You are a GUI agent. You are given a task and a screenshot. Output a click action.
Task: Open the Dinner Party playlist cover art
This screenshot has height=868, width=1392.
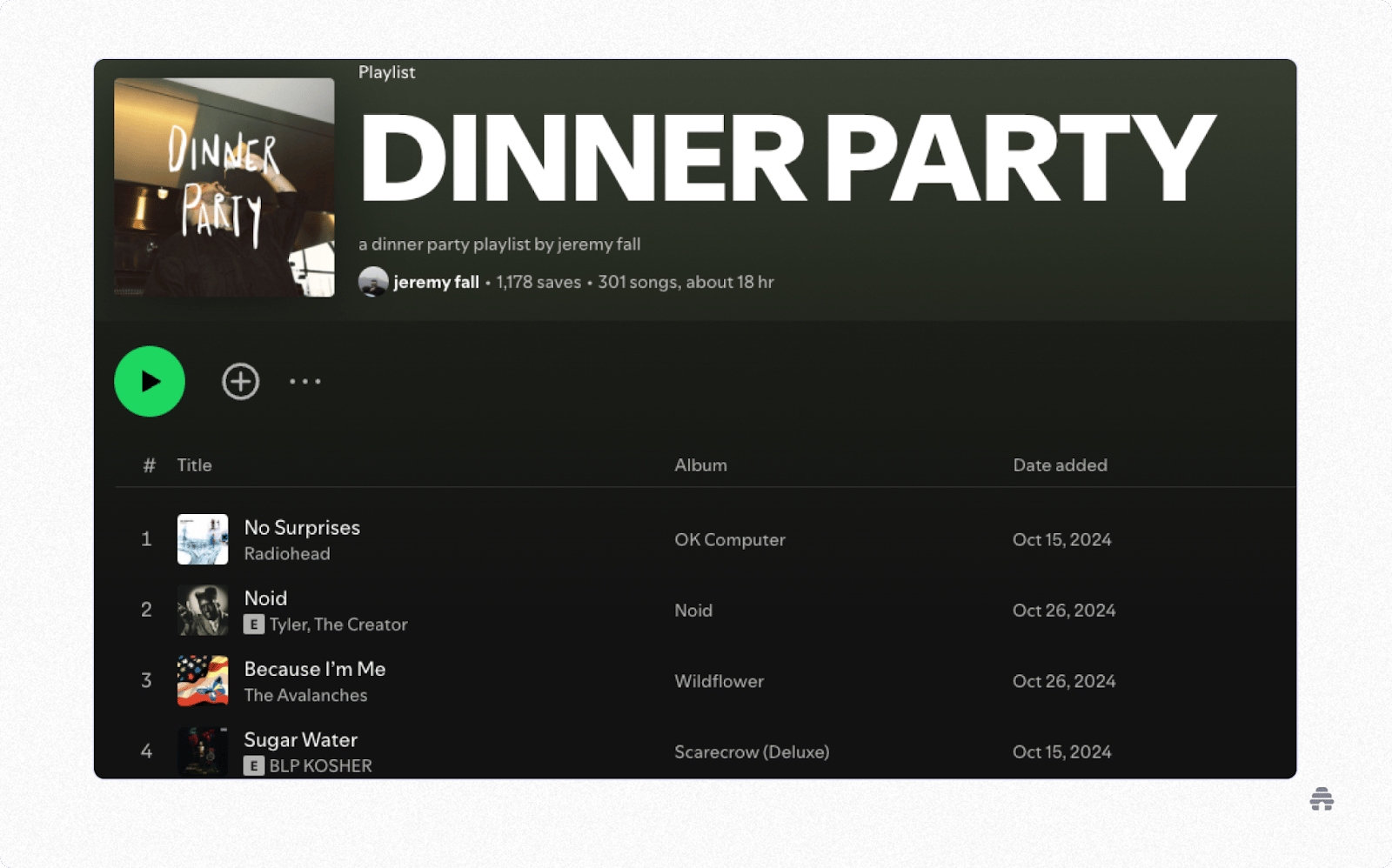coord(224,187)
